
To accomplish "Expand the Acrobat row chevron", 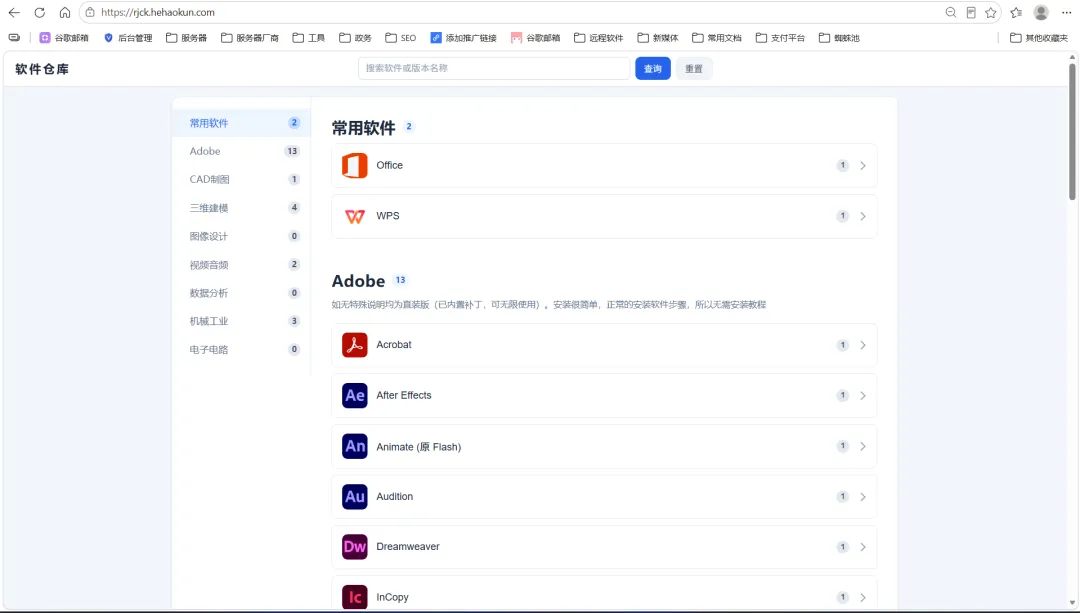I will click(x=862, y=345).
